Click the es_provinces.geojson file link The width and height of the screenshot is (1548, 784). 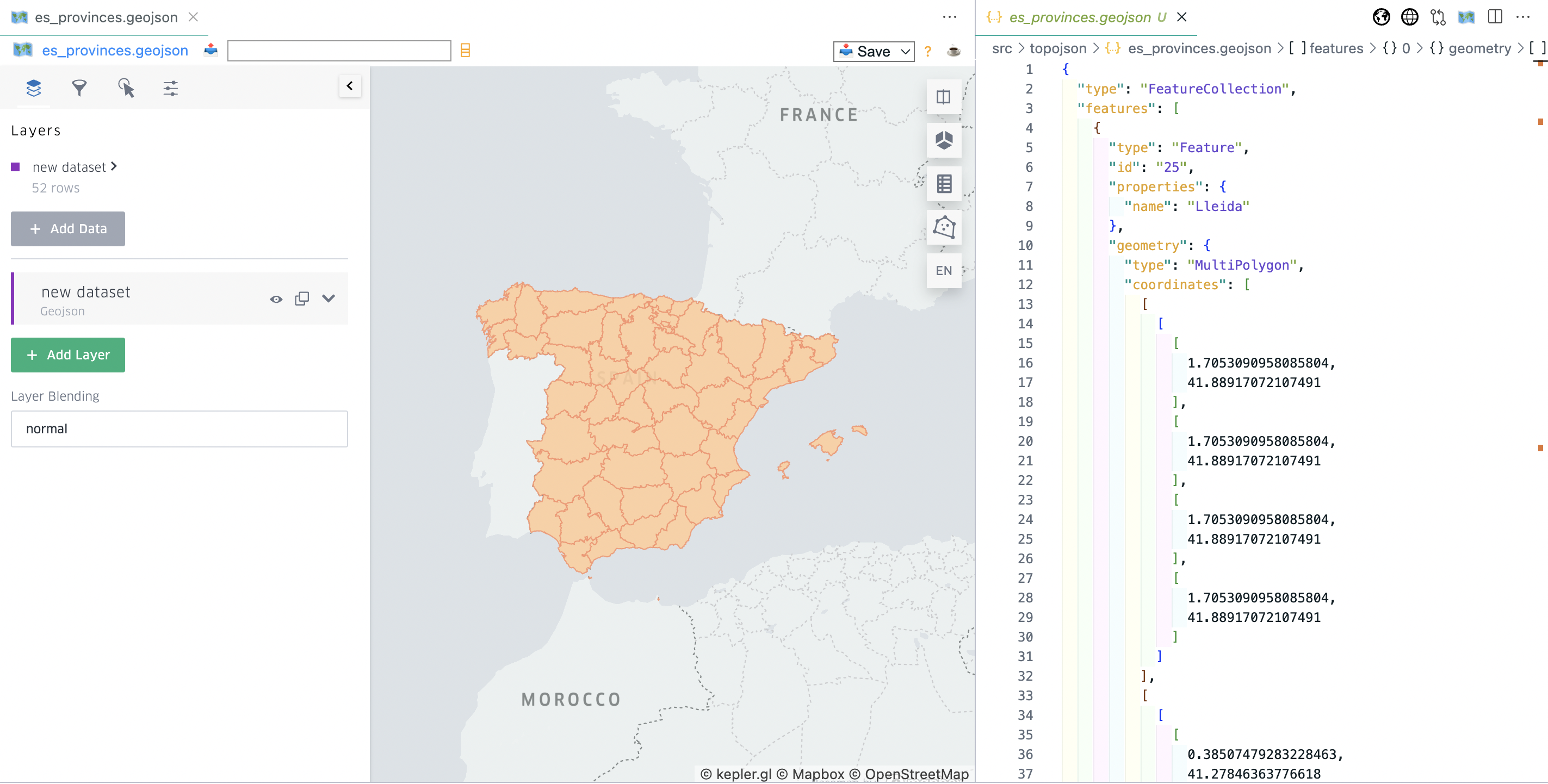click(x=115, y=51)
